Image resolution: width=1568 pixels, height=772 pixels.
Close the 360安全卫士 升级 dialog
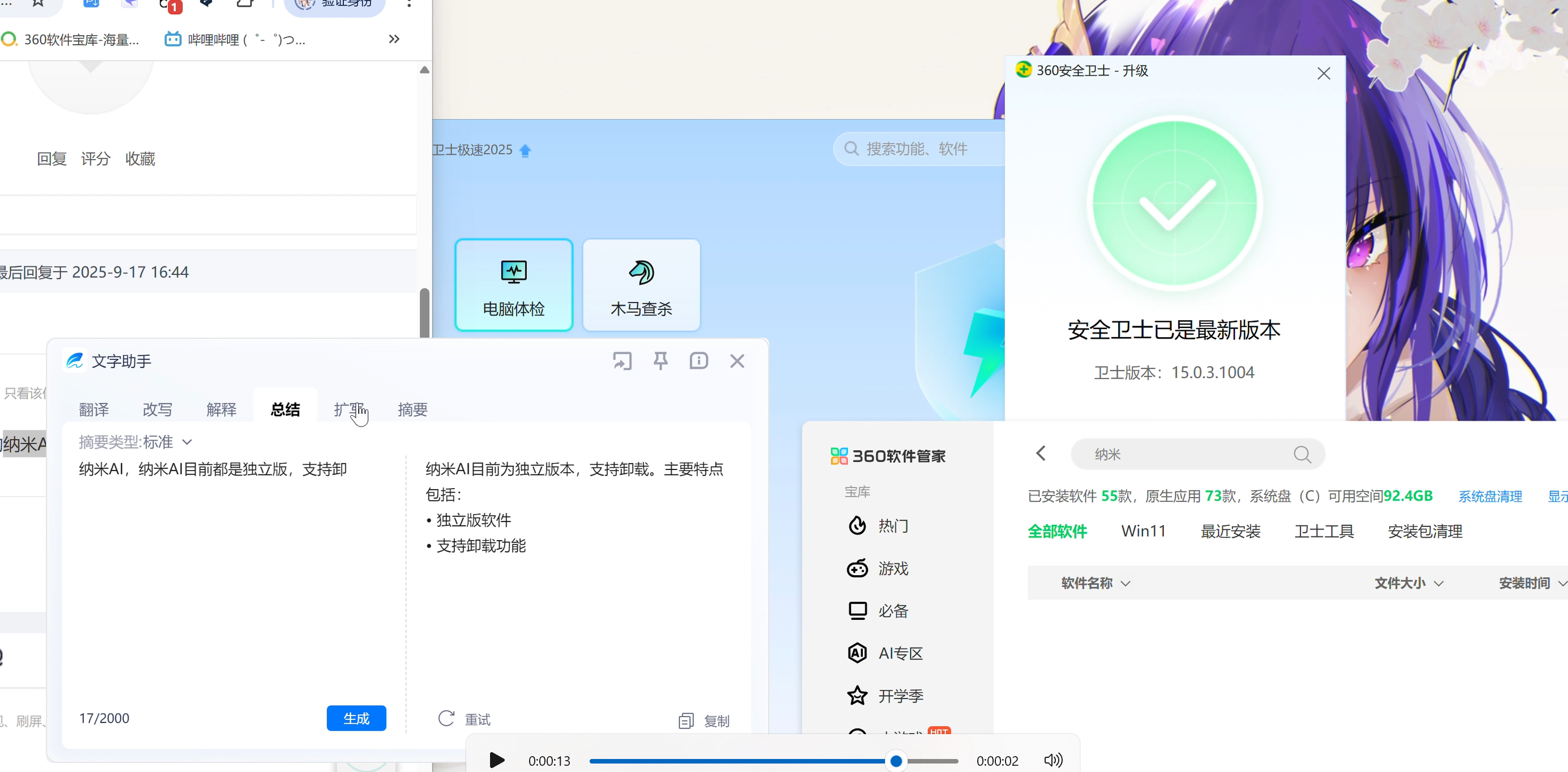[1324, 74]
